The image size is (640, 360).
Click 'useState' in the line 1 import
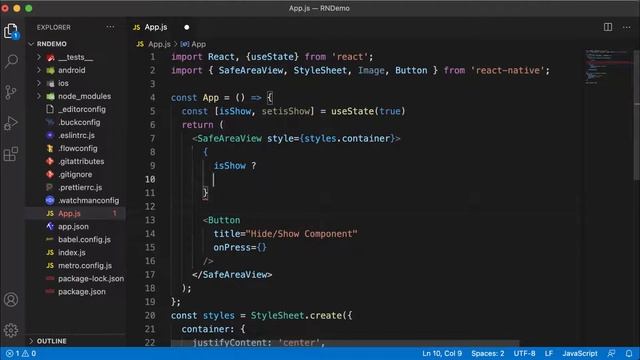click(x=272, y=57)
